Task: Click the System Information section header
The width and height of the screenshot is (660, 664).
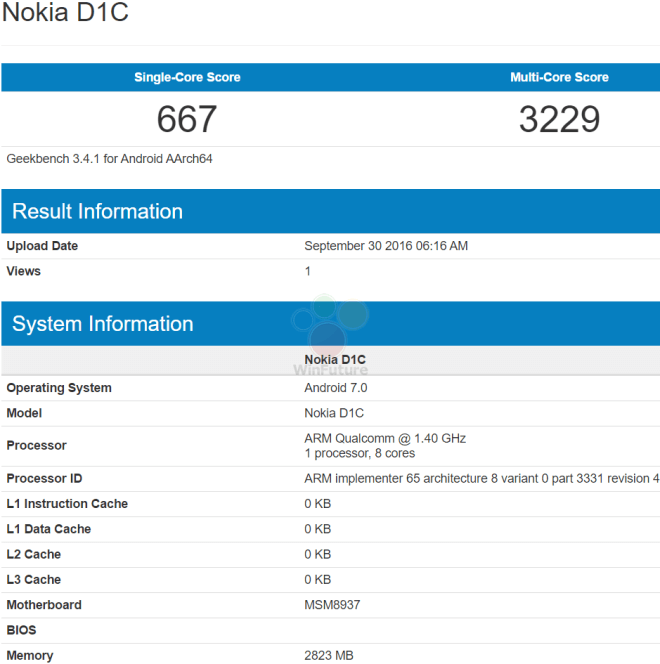Action: (102, 324)
